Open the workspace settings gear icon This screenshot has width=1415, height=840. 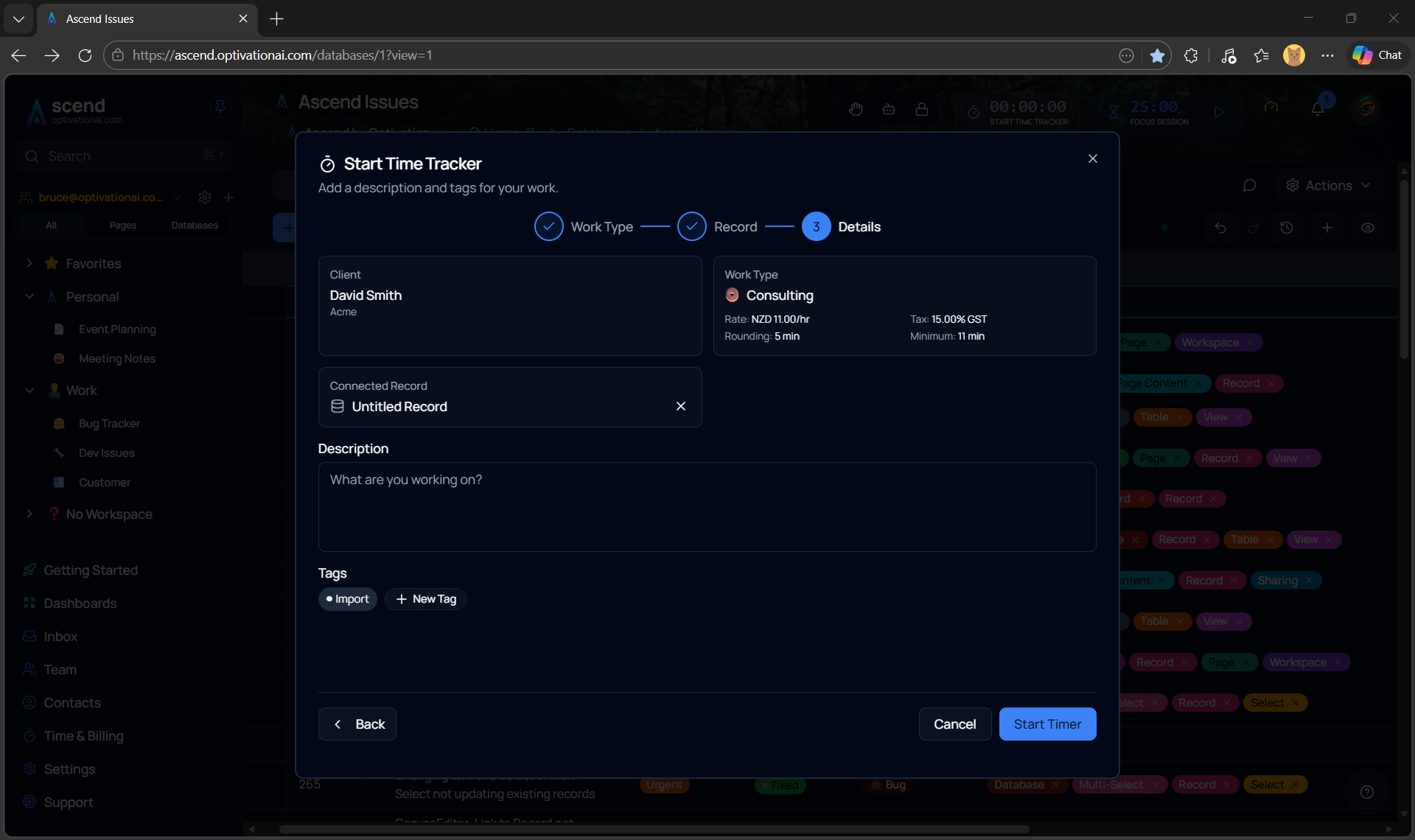coord(205,197)
